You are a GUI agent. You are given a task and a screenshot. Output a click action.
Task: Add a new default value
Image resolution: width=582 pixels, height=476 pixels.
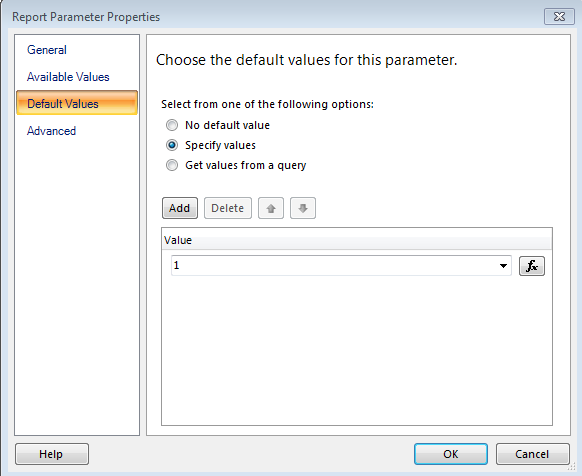point(180,208)
